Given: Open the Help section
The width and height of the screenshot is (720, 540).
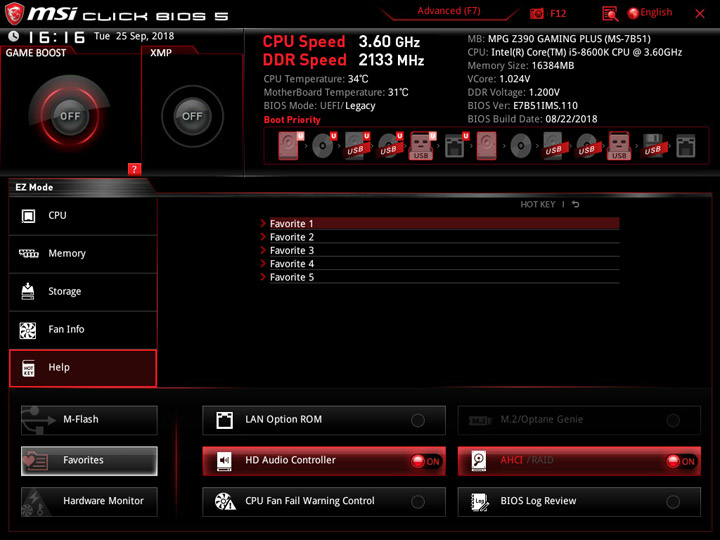Looking at the screenshot, I should tap(83, 368).
